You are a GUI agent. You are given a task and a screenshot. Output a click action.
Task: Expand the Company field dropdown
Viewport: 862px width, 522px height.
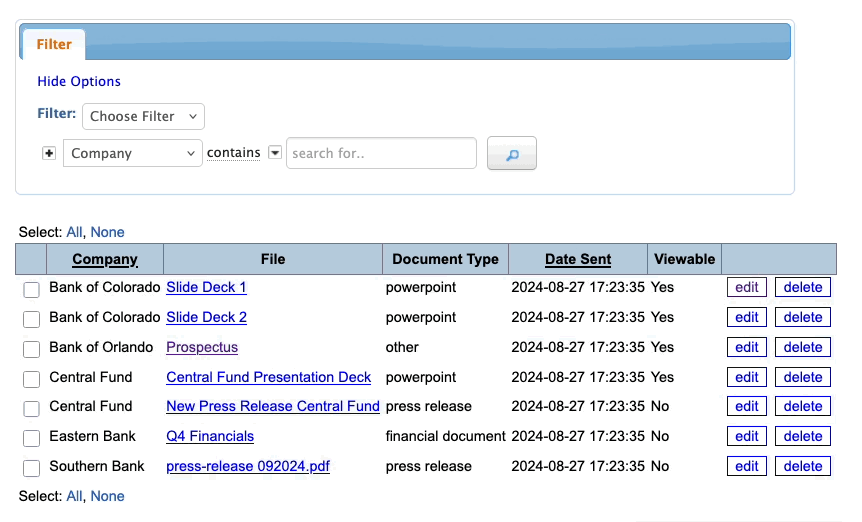point(134,153)
